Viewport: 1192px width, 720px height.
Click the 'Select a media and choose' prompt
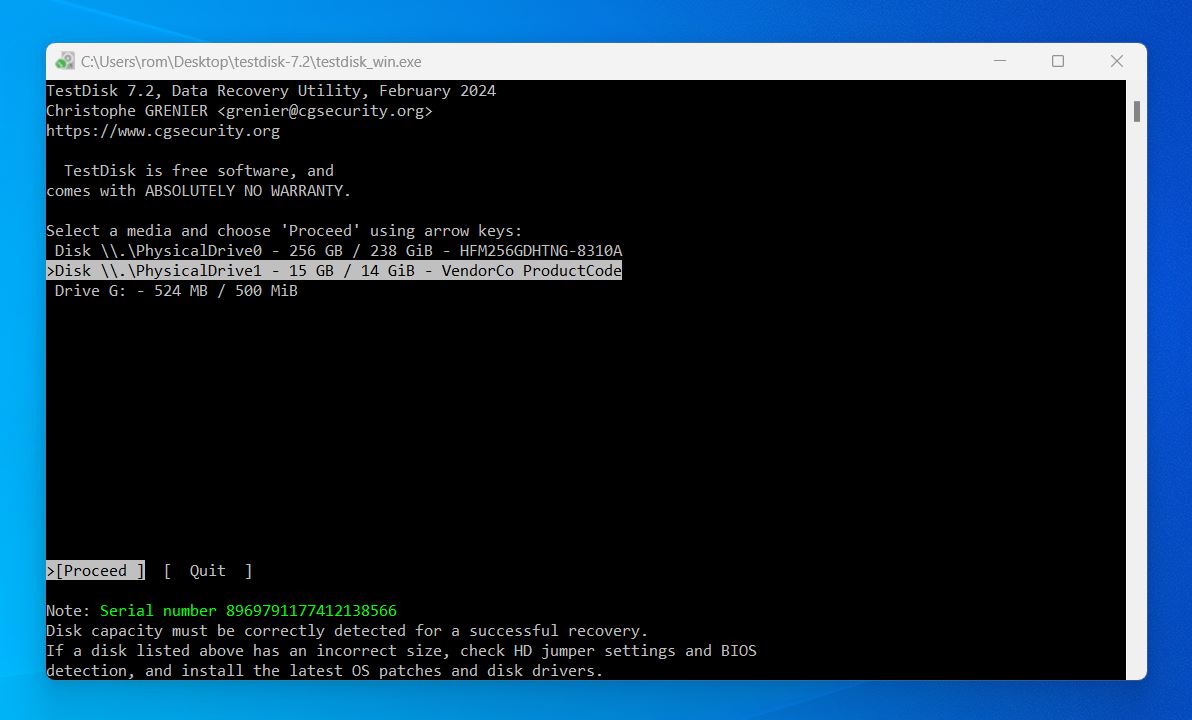pyautogui.click(x=284, y=231)
